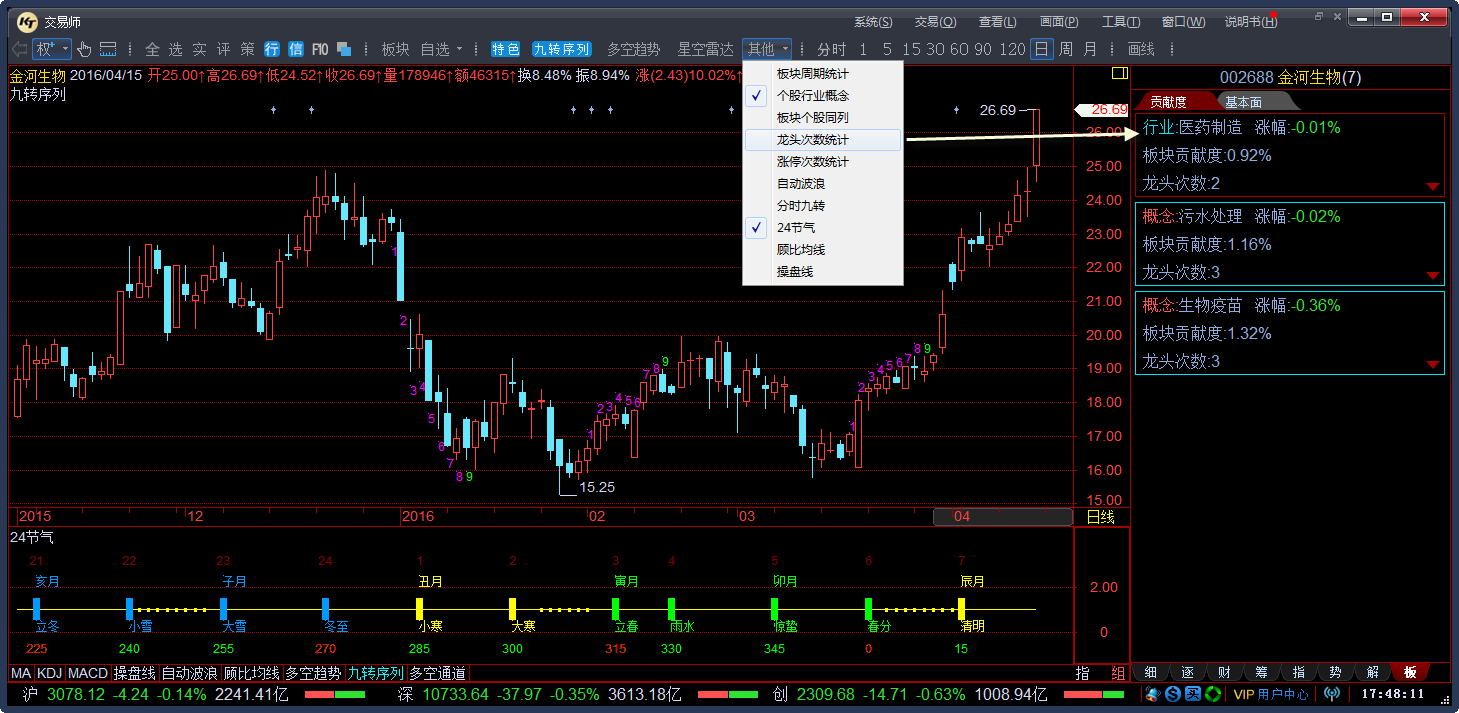Click the back arrow in the toolbar

coord(19,49)
